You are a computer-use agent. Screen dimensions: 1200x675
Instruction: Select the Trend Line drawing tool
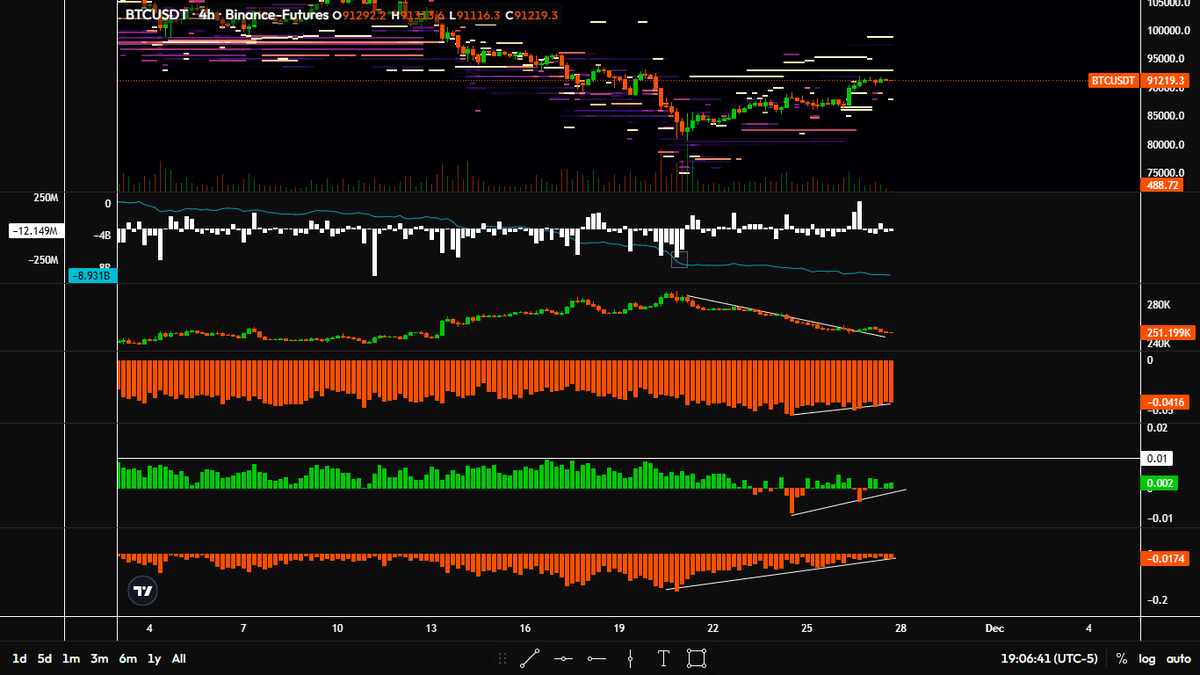[x=530, y=659]
